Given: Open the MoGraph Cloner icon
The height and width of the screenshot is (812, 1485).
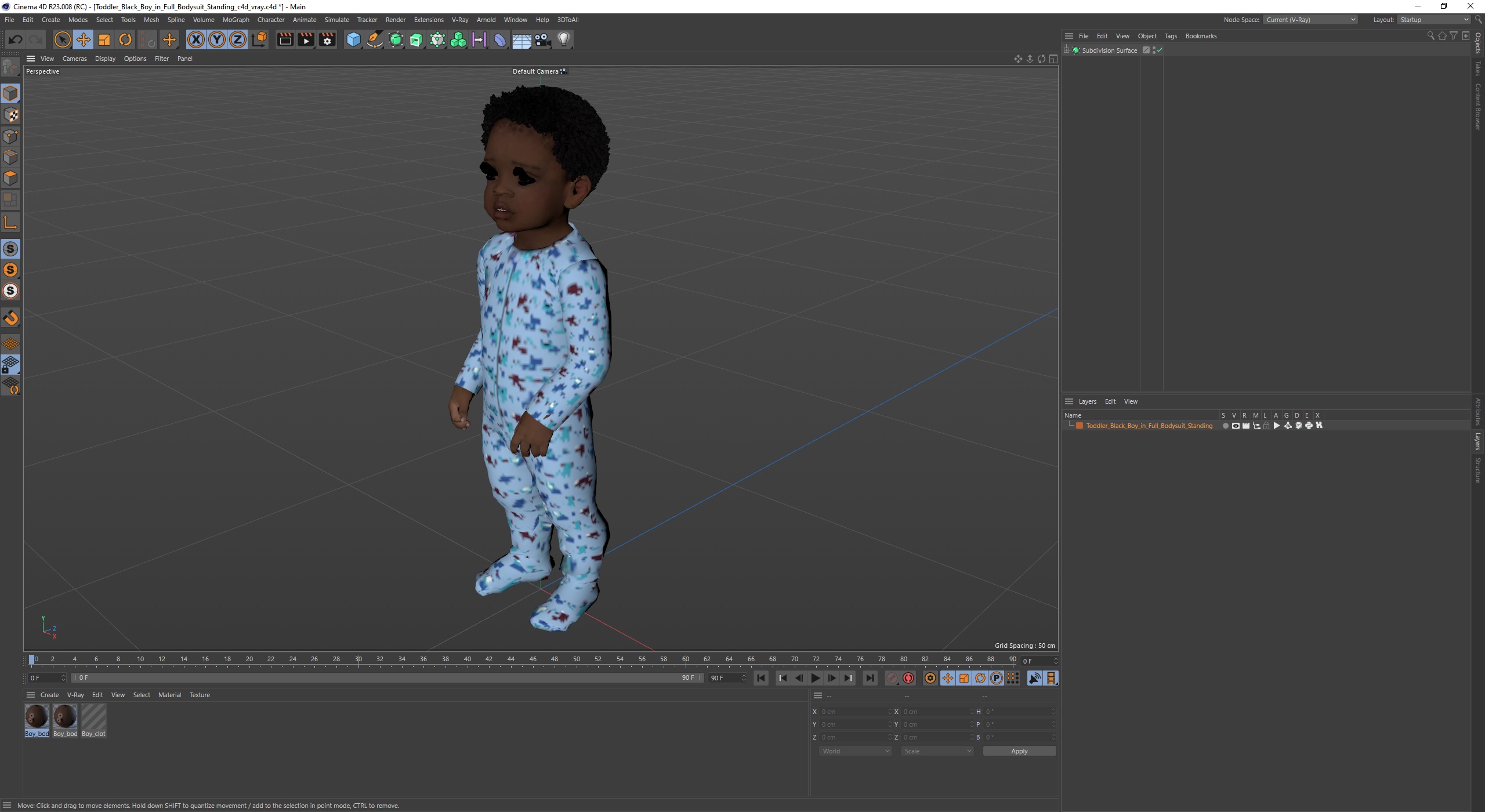Looking at the screenshot, I should 458,39.
